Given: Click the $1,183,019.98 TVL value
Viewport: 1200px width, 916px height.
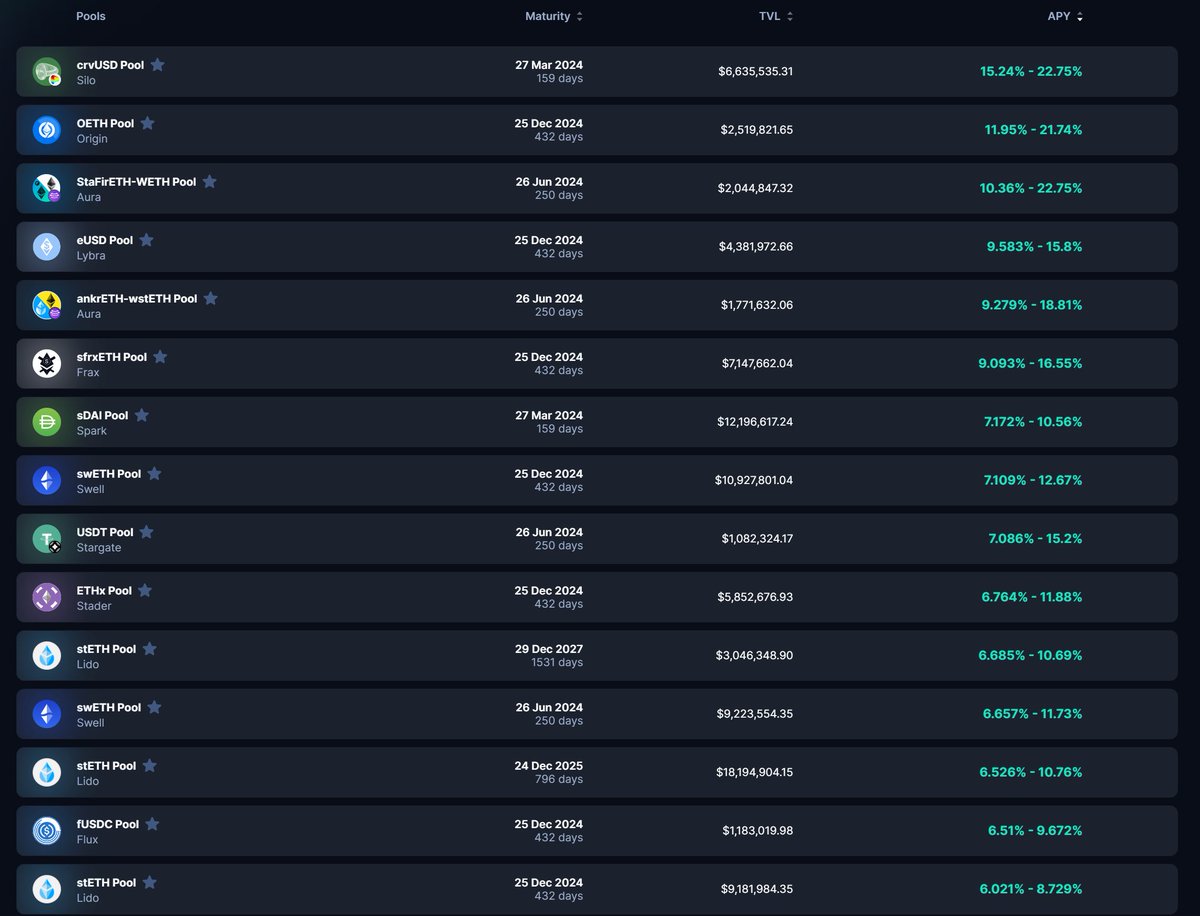Looking at the screenshot, I should click(757, 831).
